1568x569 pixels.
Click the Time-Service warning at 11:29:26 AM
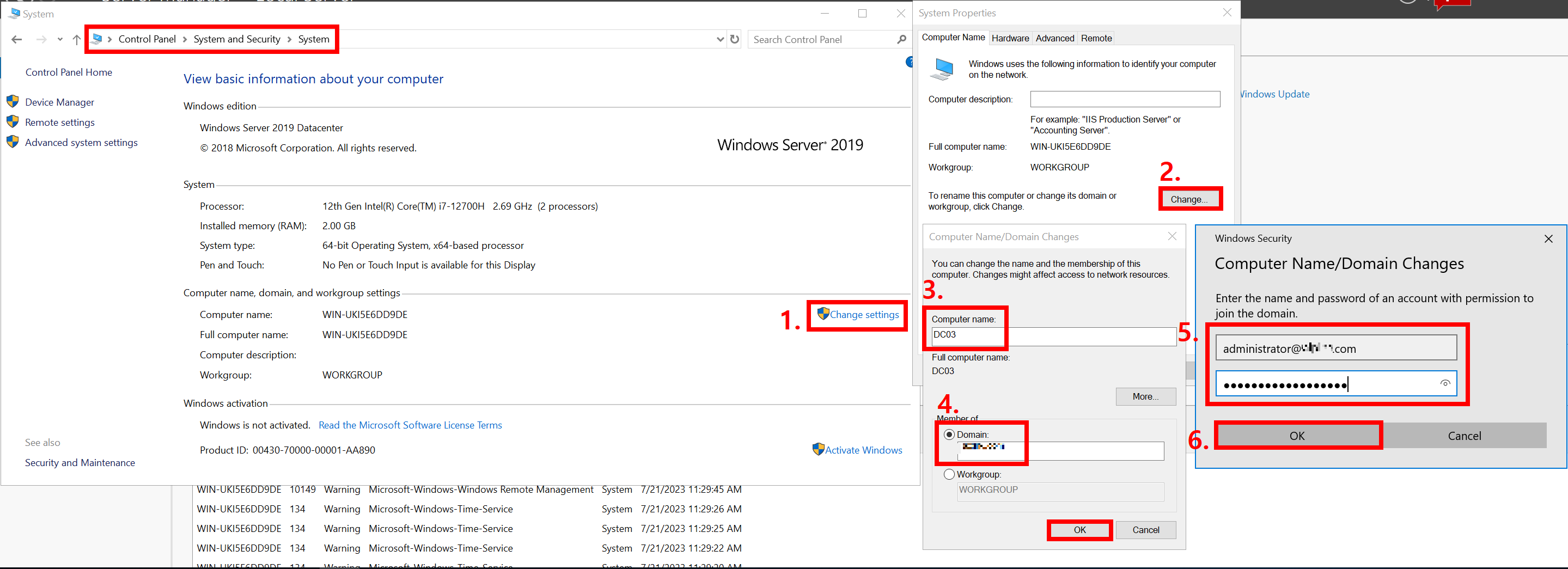469,509
